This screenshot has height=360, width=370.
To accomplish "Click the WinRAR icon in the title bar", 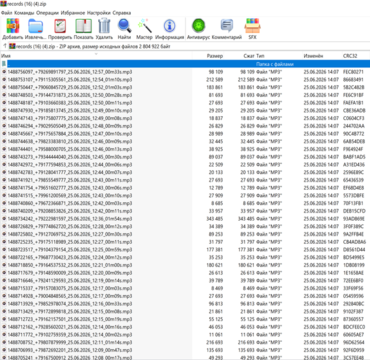I will click(x=3, y=4).
